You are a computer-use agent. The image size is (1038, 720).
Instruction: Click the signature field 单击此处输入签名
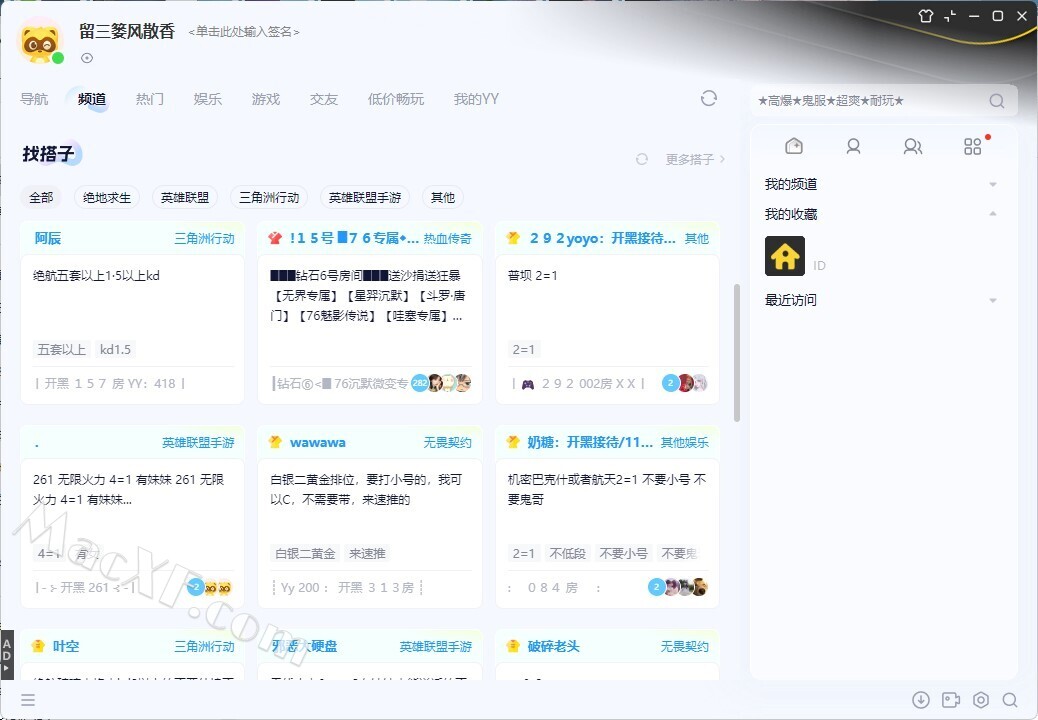coord(244,32)
